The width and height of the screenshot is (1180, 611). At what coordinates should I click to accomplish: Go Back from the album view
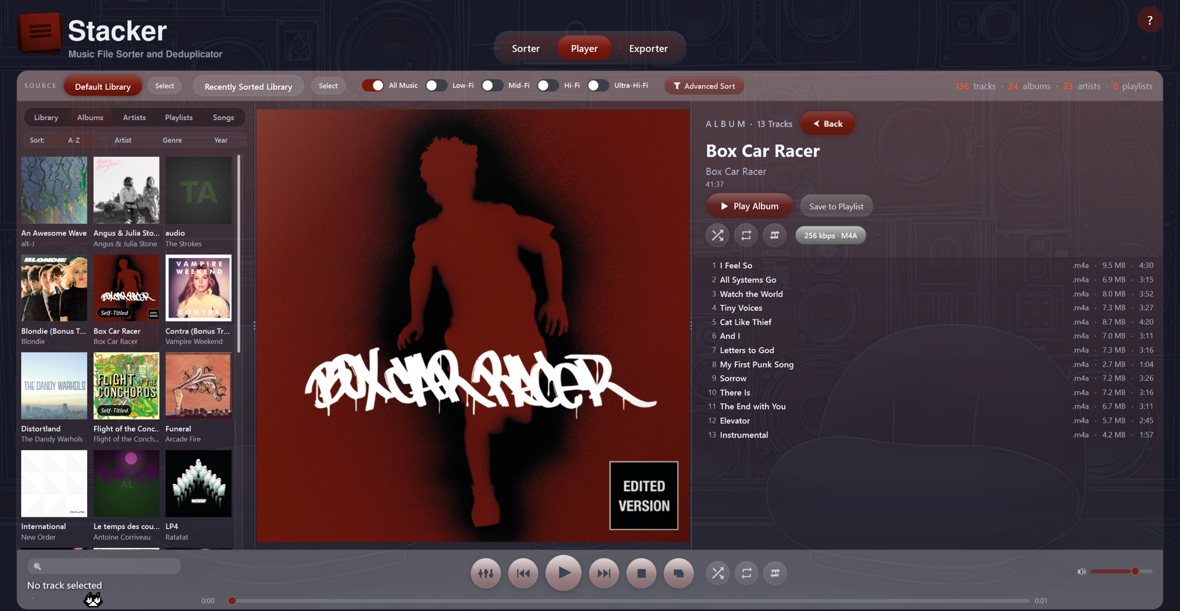pyautogui.click(x=828, y=123)
